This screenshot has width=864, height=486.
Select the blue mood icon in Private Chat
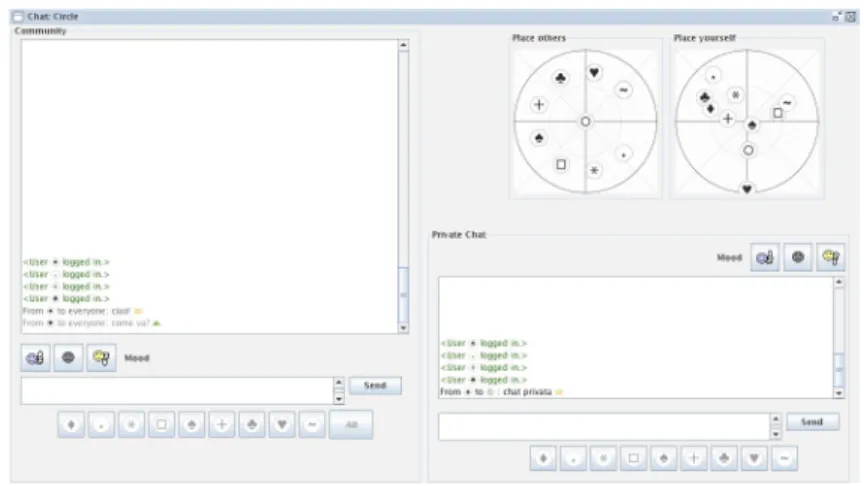(x=765, y=257)
